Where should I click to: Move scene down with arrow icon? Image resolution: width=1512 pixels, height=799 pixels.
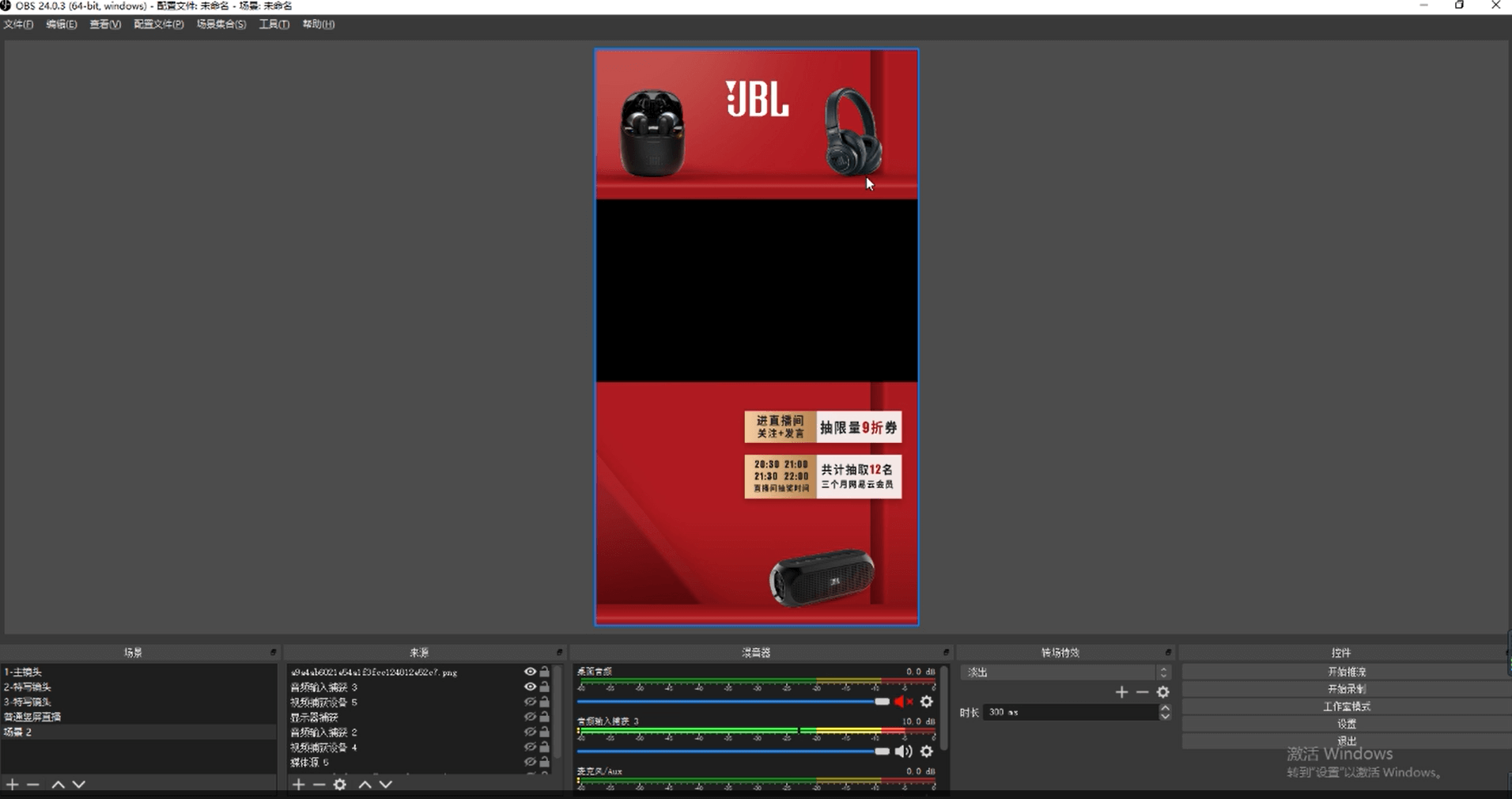coord(78,784)
